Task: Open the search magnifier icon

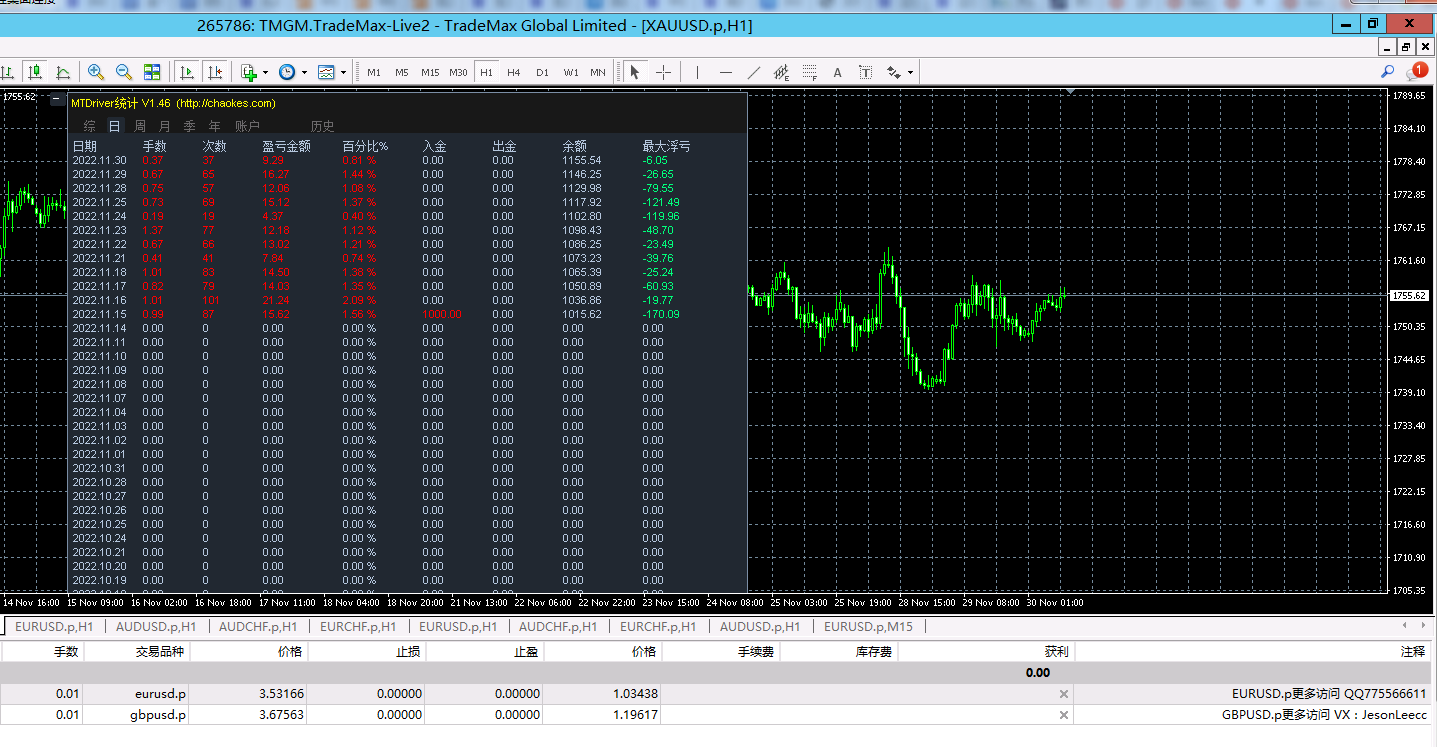Action: (x=1387, y=72)
